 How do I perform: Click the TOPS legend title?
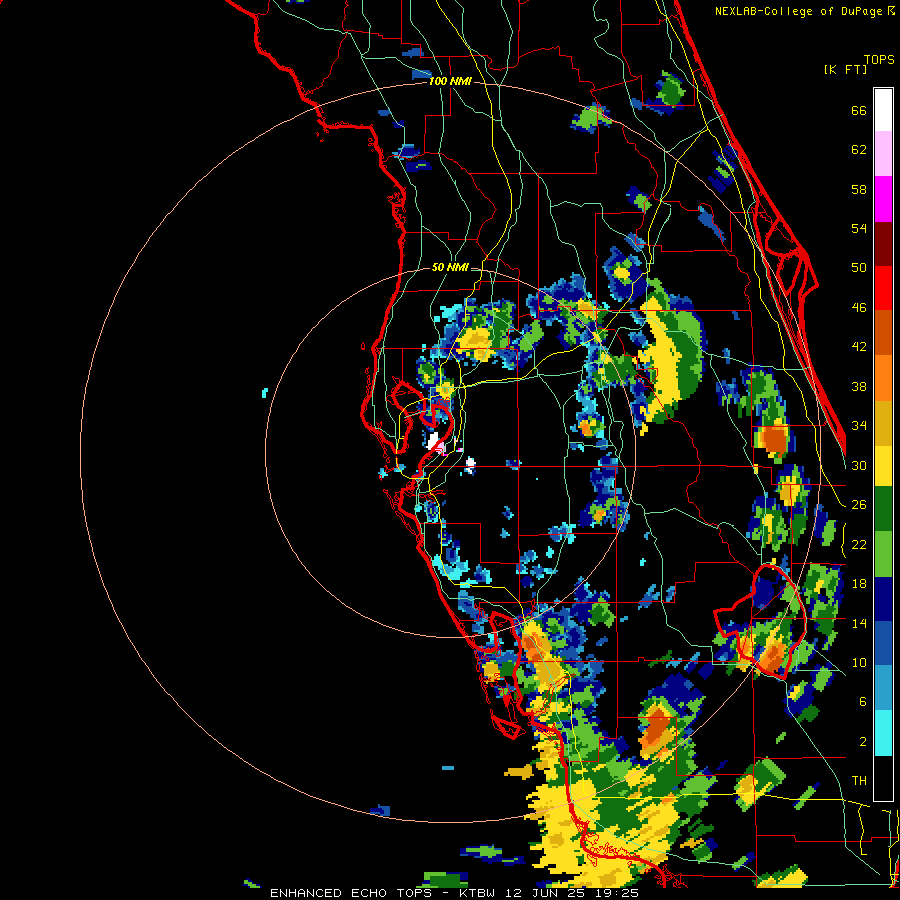click(x=879, y=60)
